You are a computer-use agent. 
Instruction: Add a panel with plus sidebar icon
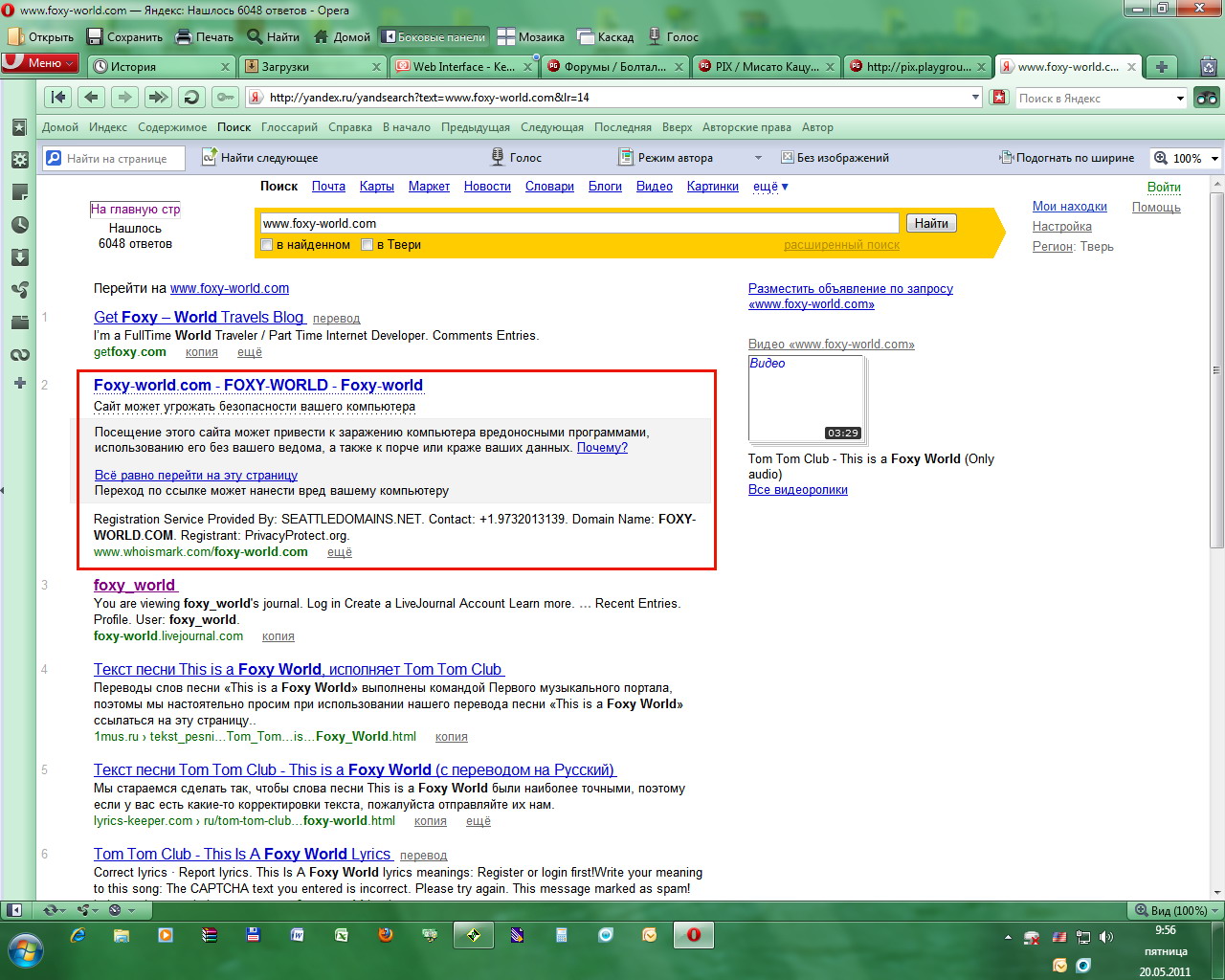[x=19, y=383]
